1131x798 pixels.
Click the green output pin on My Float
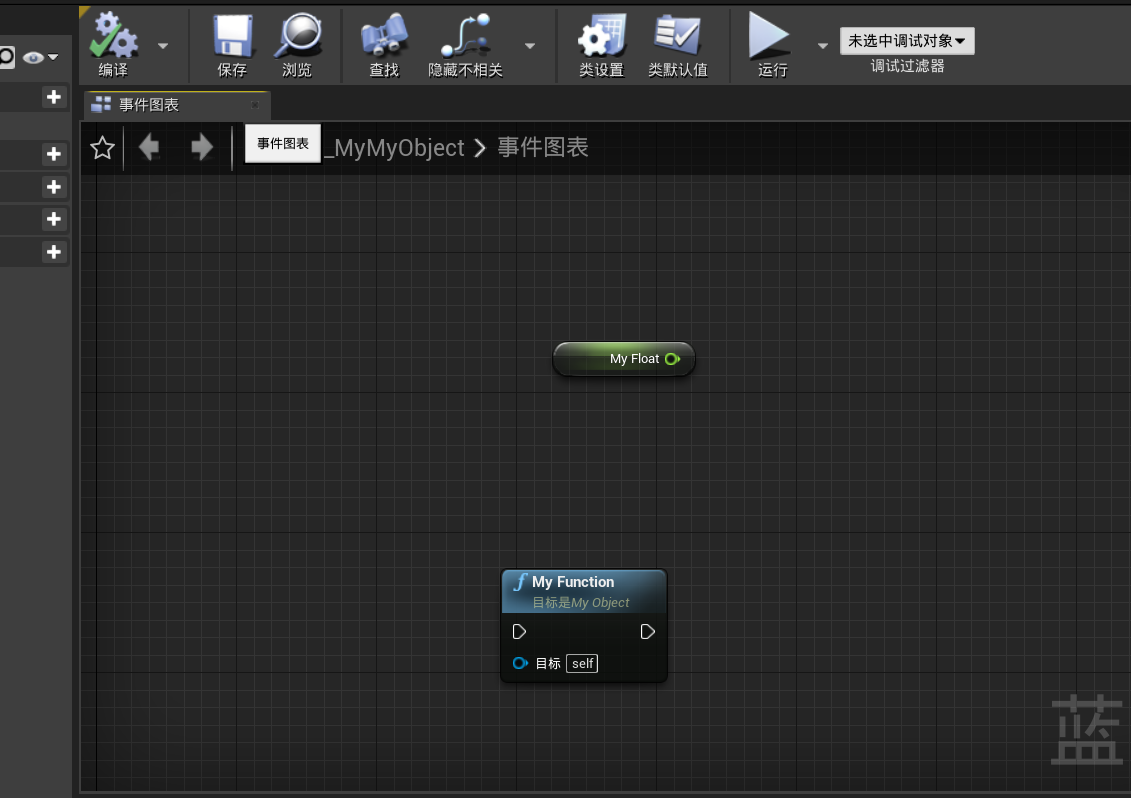(671, 359)
